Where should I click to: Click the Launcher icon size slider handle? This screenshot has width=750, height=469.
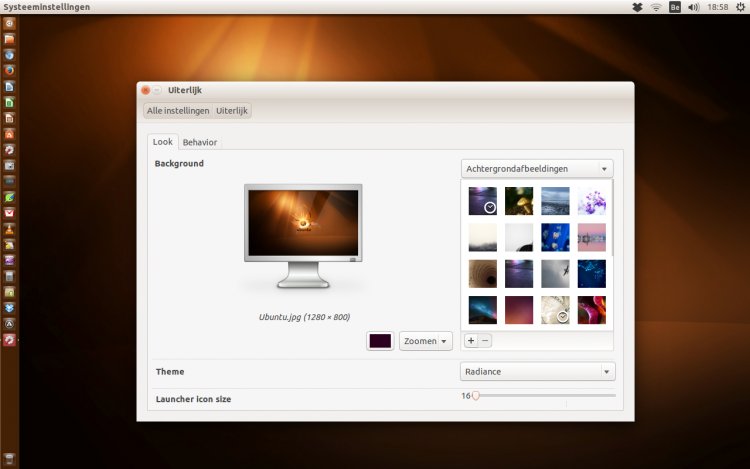476,395
